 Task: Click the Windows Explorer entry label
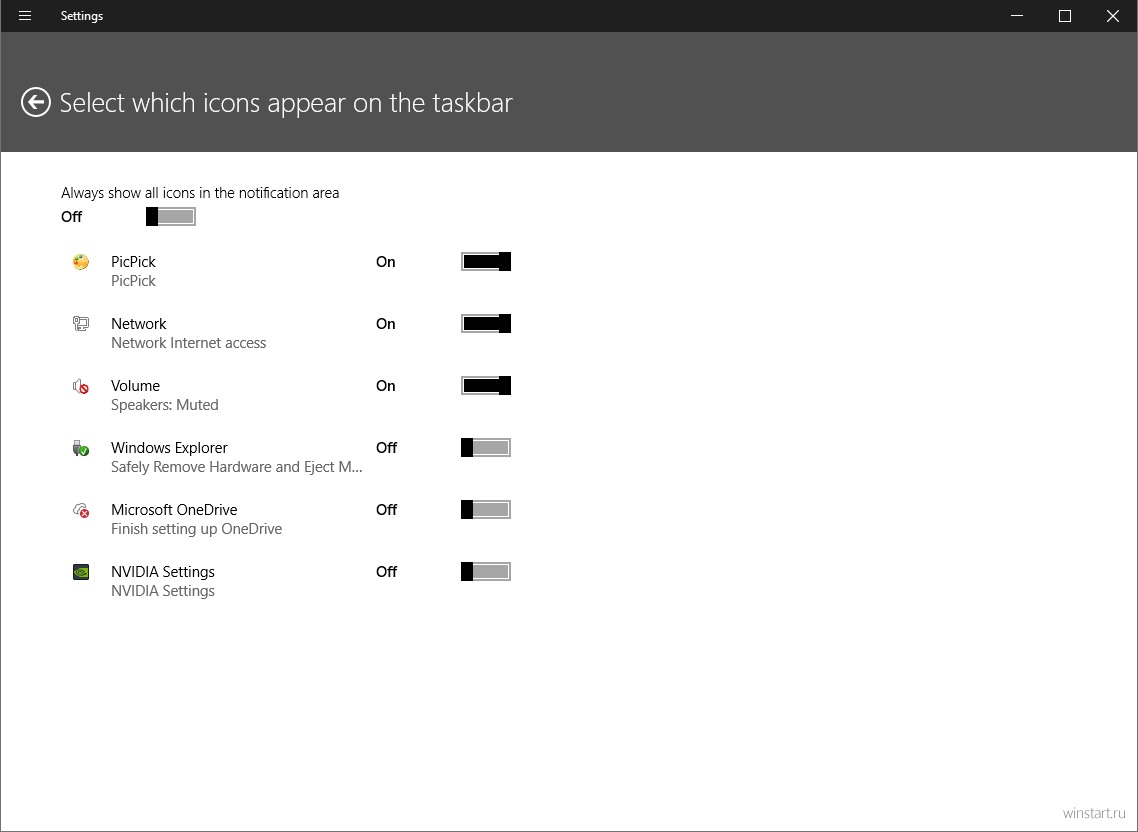pos(169,448)
